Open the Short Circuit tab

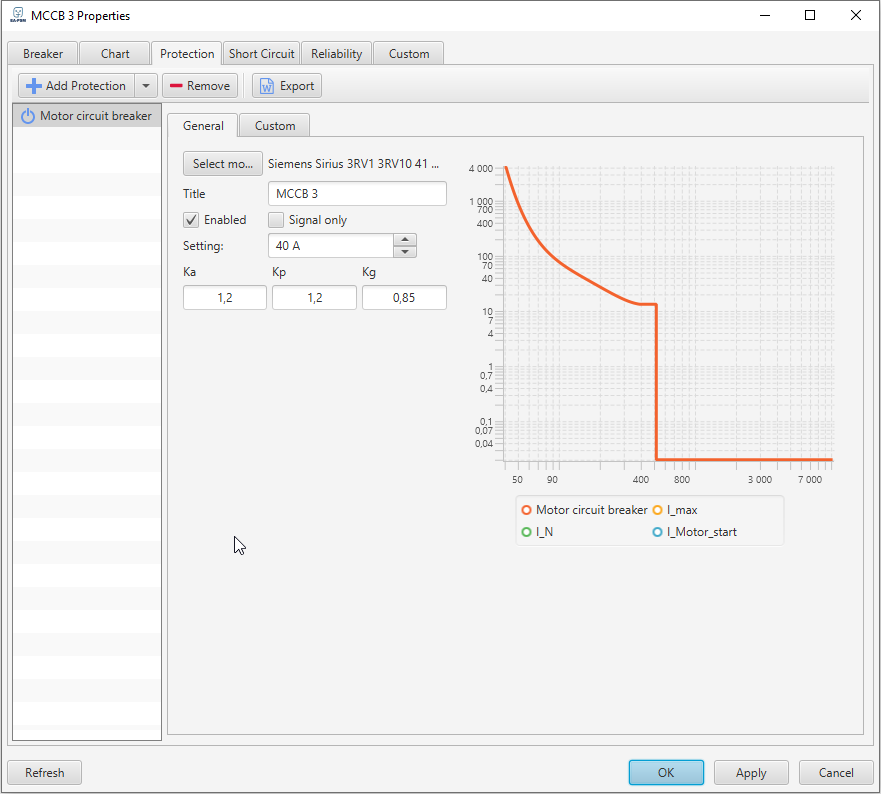tap(262, 54)
